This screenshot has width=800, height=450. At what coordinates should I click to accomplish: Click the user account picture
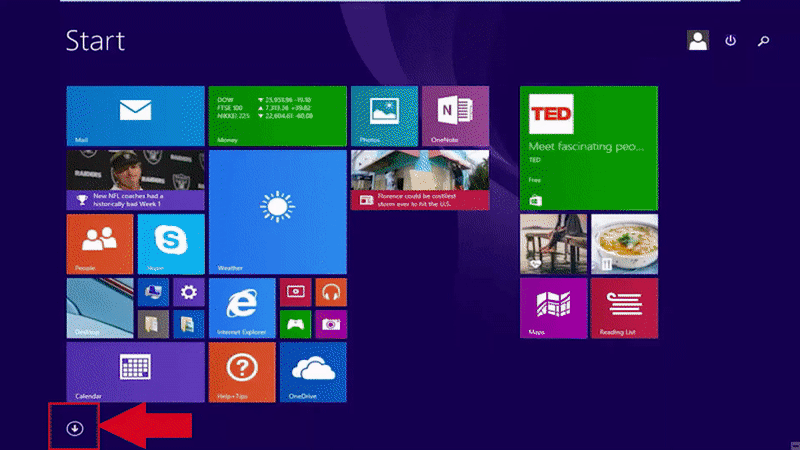click(697, 40)
